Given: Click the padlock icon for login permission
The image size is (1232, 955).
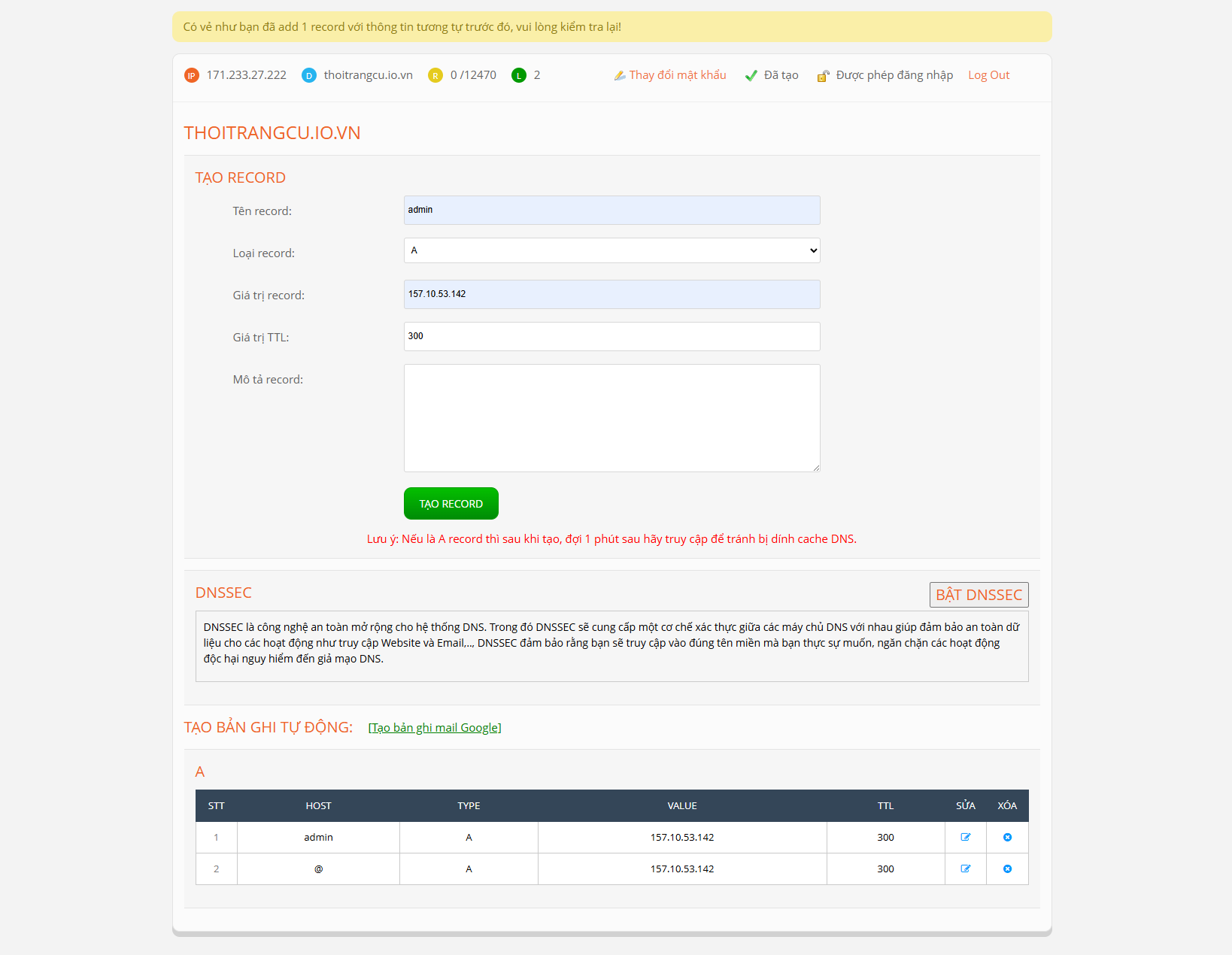Looking at the screenshot, I should tap(824, 75).
